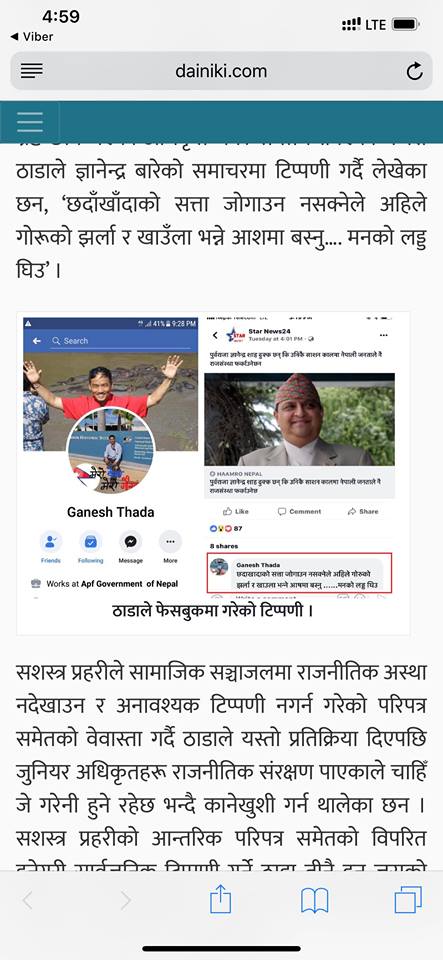This screenshot has width=443, height=960.
Task: Go back with Safari back arrow
Action: [x=28, y=900]
